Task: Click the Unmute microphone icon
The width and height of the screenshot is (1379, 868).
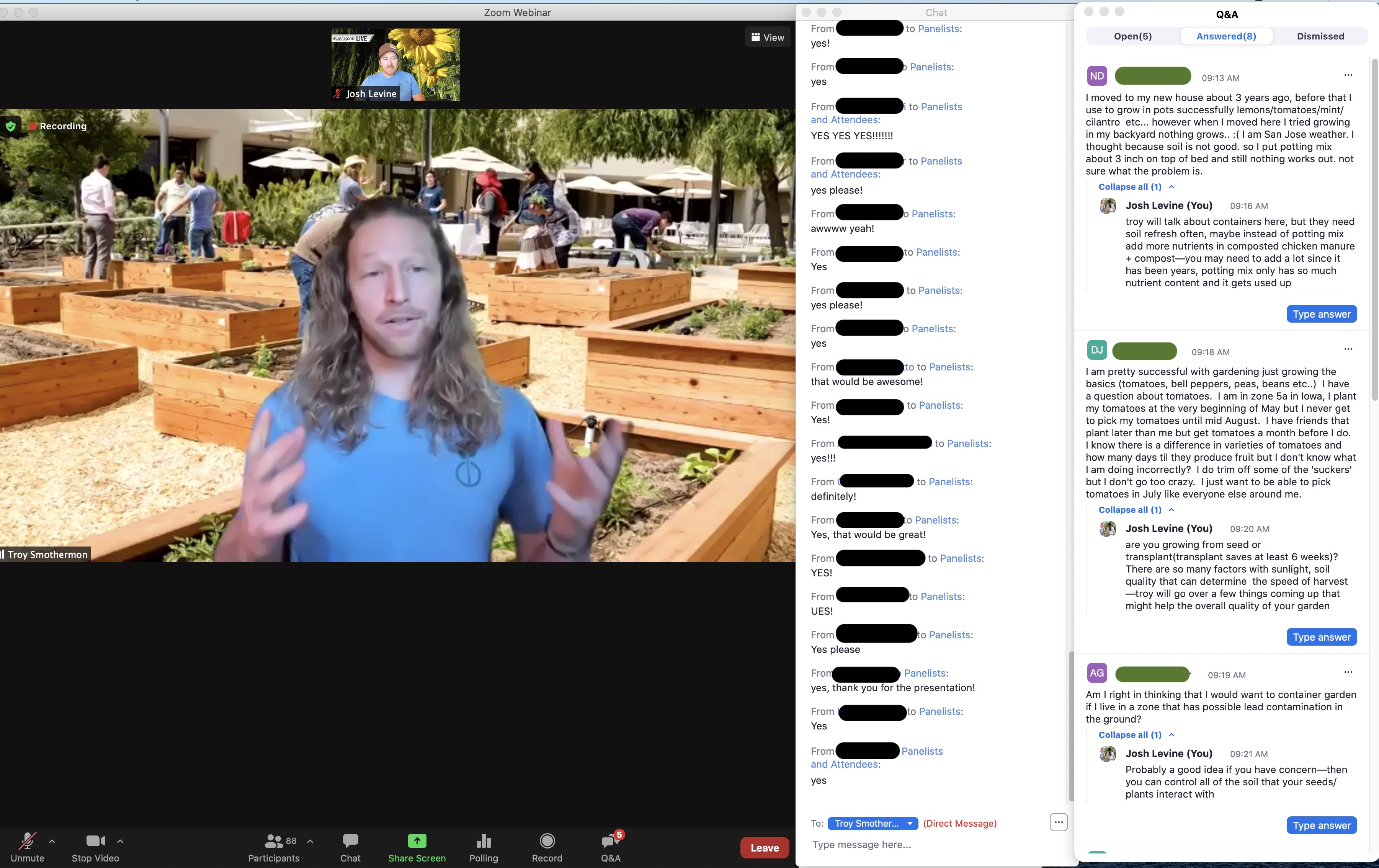Action: pyautogui.click(x=27, y=840)
